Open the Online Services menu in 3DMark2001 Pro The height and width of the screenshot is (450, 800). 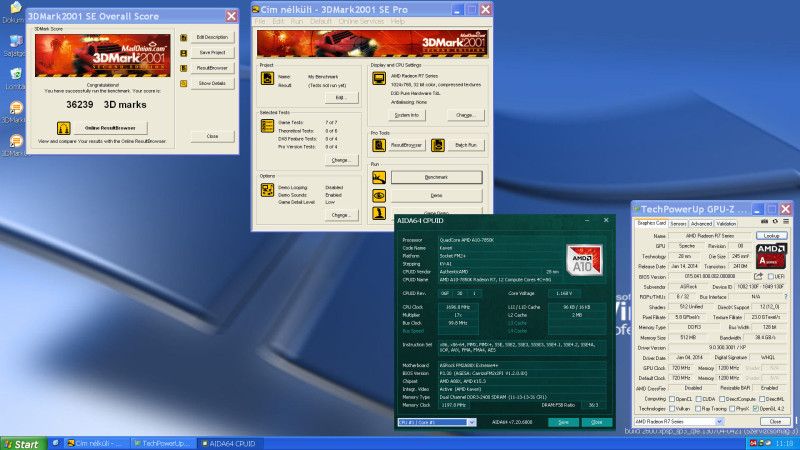coord(361,21)
